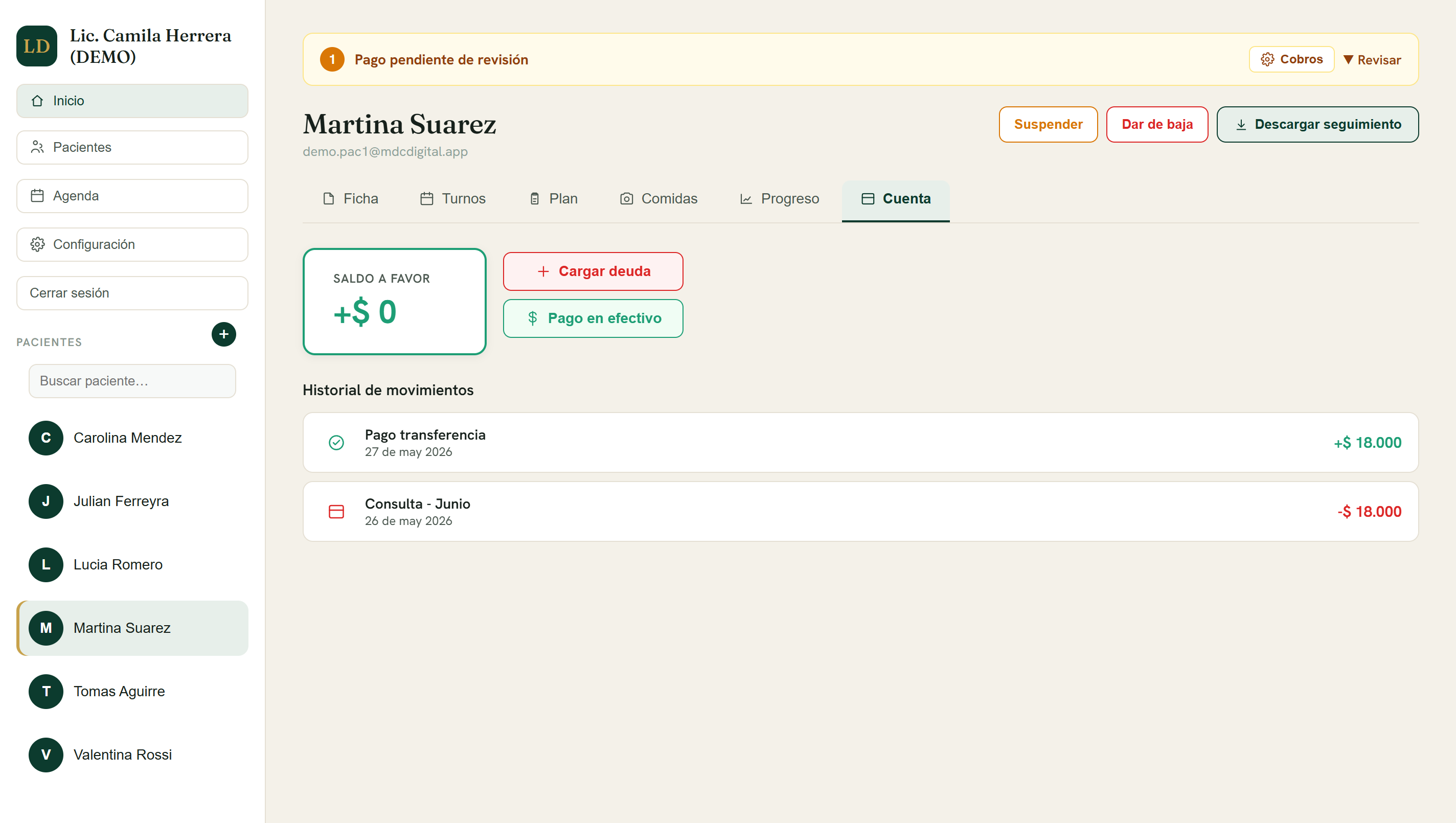Click the download icon in Descargar seguimiento
The width and height of the screenshot is (1456, 823).
(x=1241, y=124)
